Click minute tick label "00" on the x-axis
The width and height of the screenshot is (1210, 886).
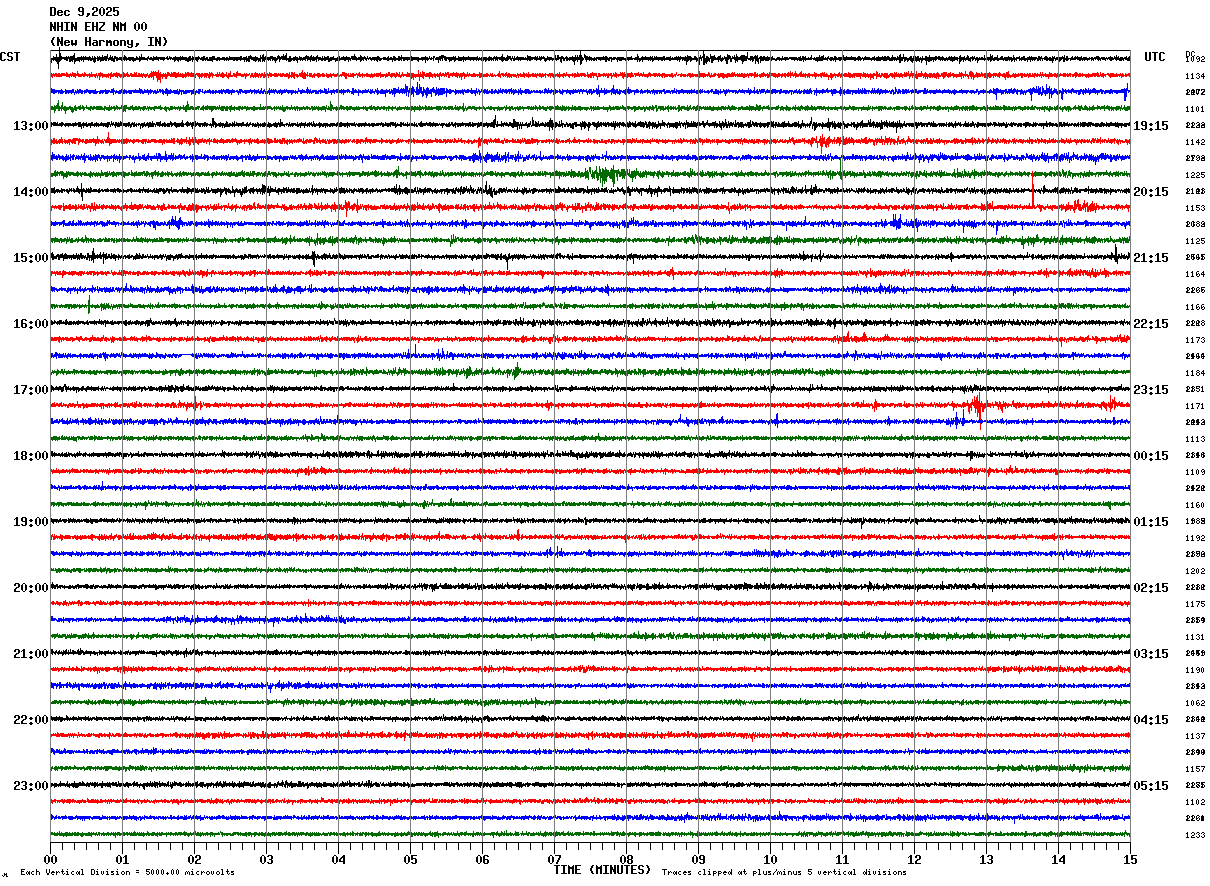pyautogui.click(x=50, y=859)
